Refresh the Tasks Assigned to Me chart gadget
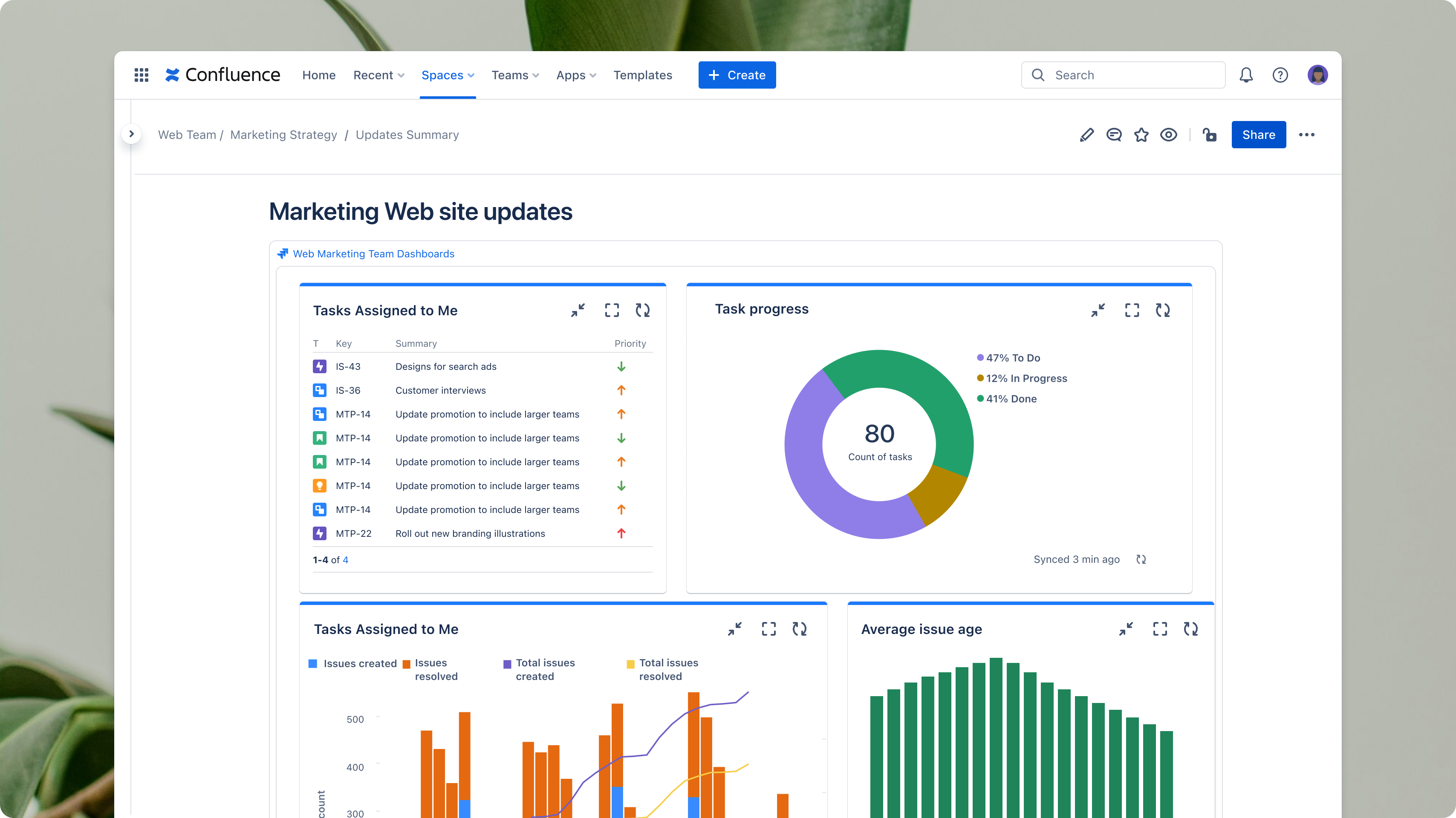 click(x=799, y=629)
